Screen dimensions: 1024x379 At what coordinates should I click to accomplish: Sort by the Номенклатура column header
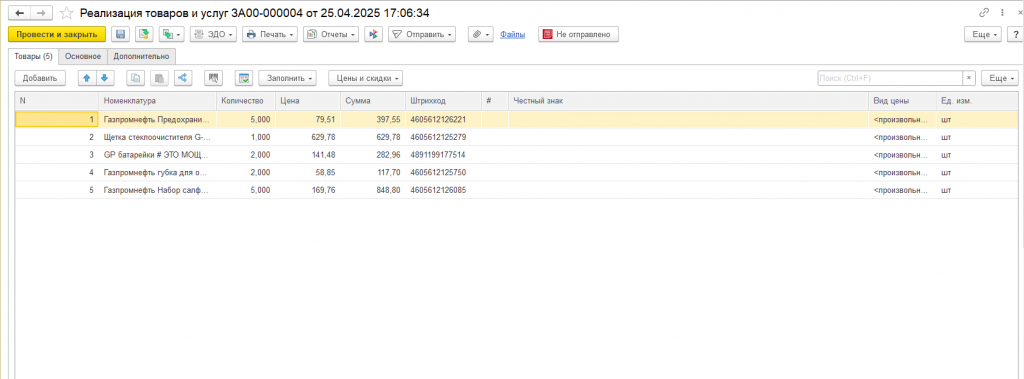coord(158,101)
